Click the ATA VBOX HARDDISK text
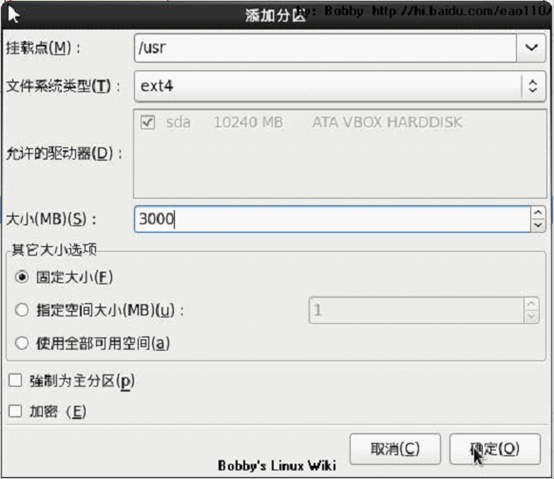The image size is (554, 479). (x=387, y=123)
